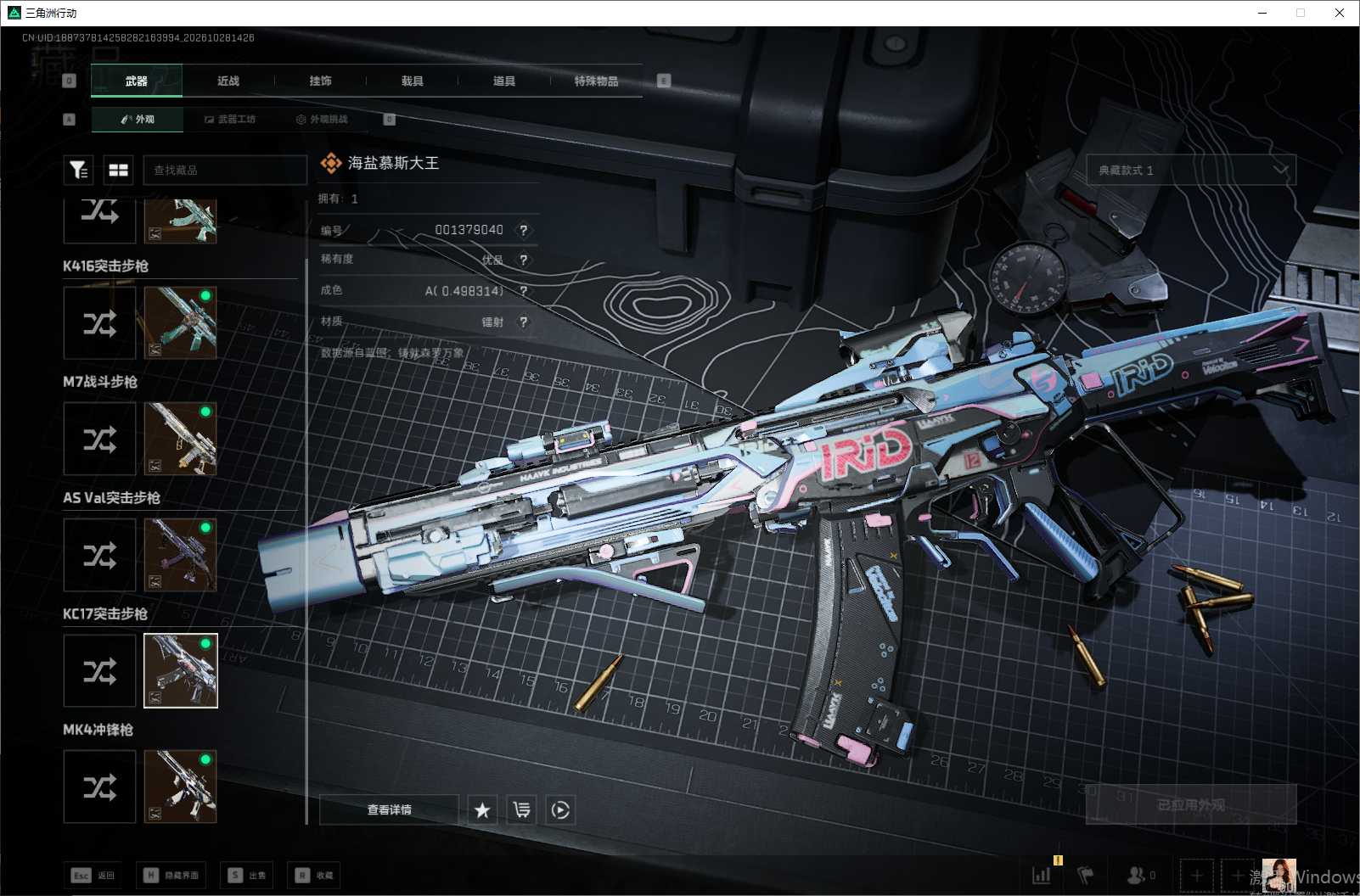
Task: Open the stats bar chart icon
Action: coord(1042,875)
